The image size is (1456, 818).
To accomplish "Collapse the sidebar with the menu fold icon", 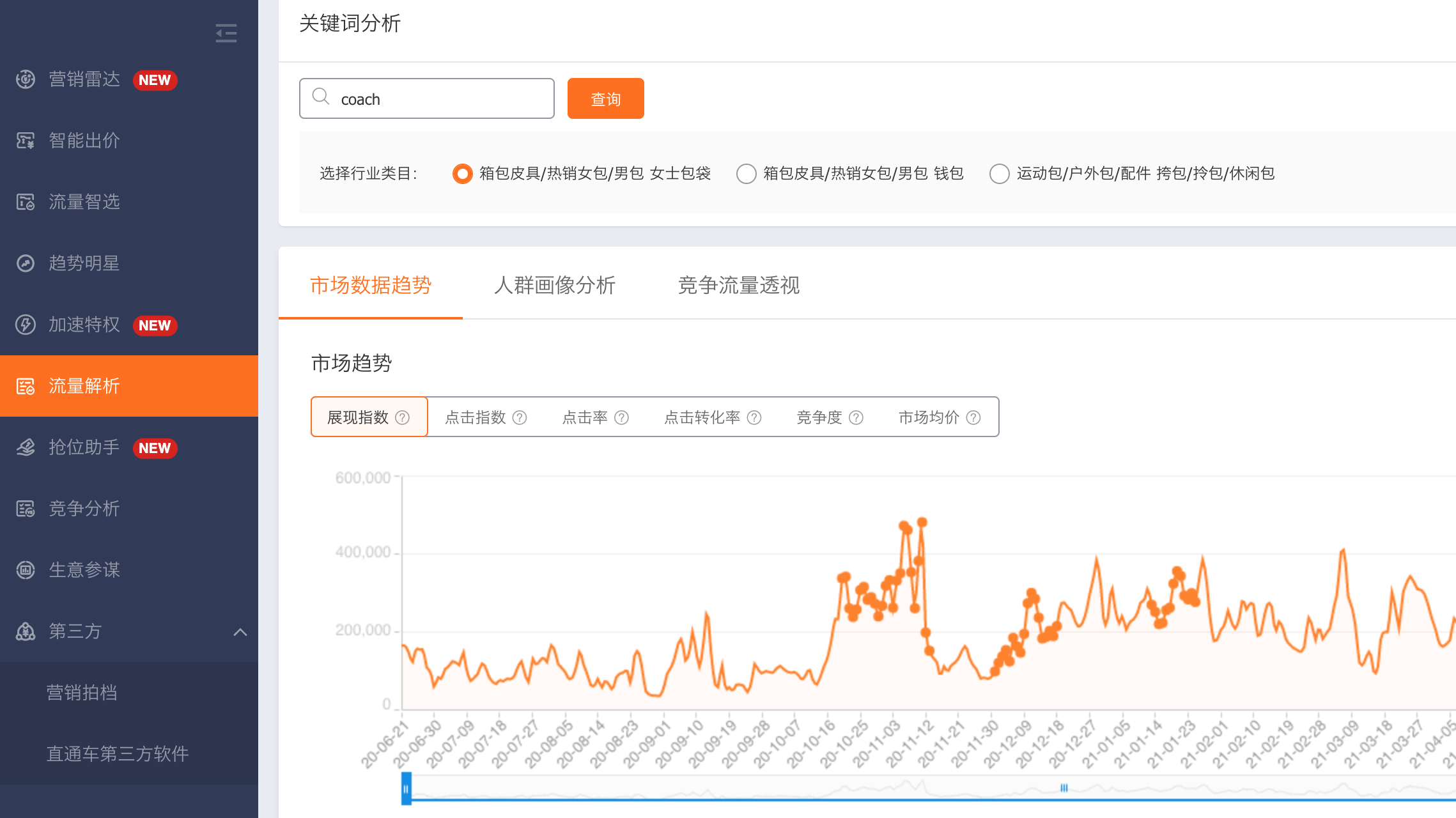I will (x=226, y=33).
